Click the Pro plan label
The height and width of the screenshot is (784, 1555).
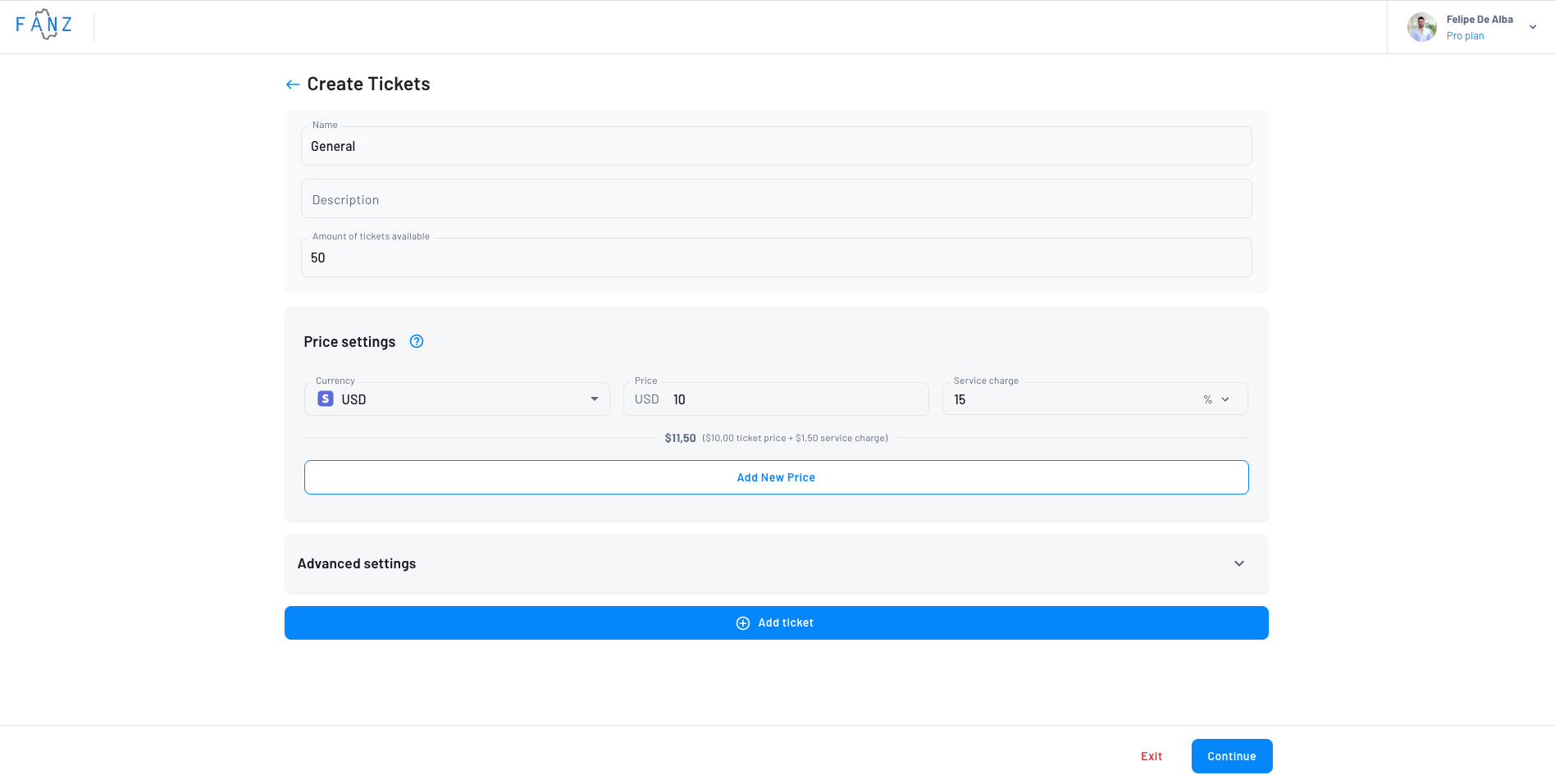coord(1465,36)
